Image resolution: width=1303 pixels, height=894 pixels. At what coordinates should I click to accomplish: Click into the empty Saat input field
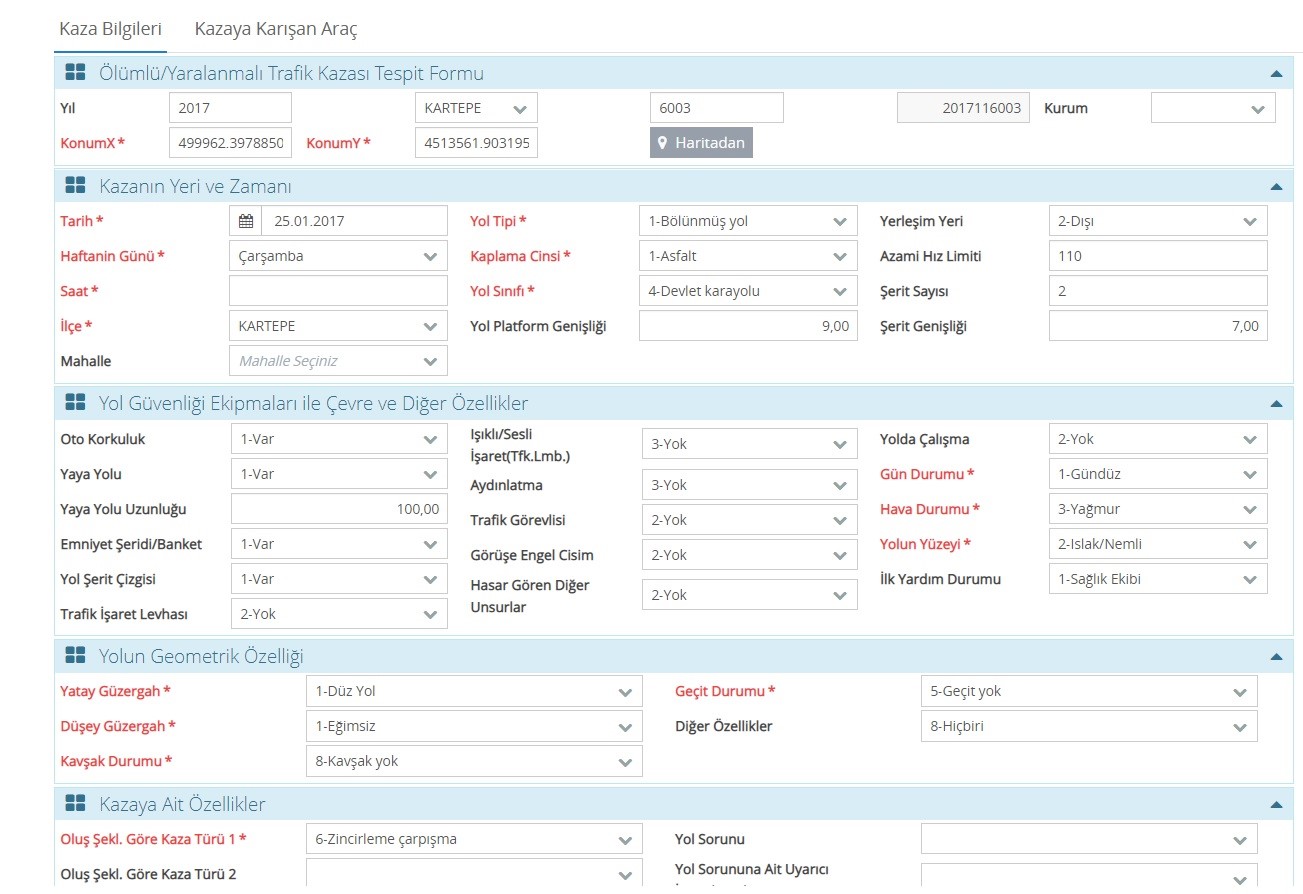[338, 291]
